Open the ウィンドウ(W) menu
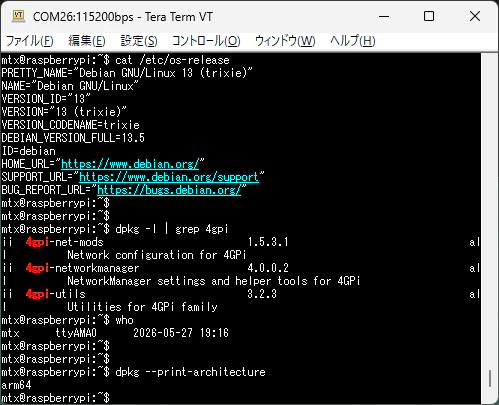 tap(285, 41)
